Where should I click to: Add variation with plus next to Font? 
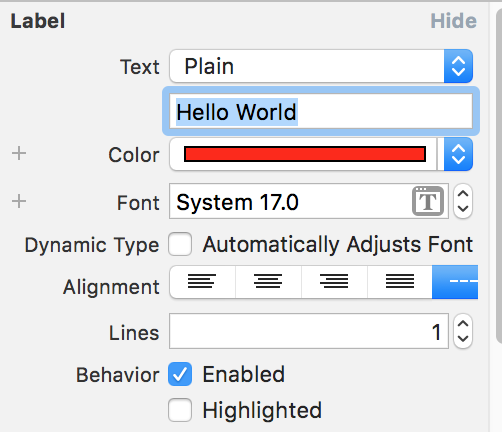(x=19, y=201)
